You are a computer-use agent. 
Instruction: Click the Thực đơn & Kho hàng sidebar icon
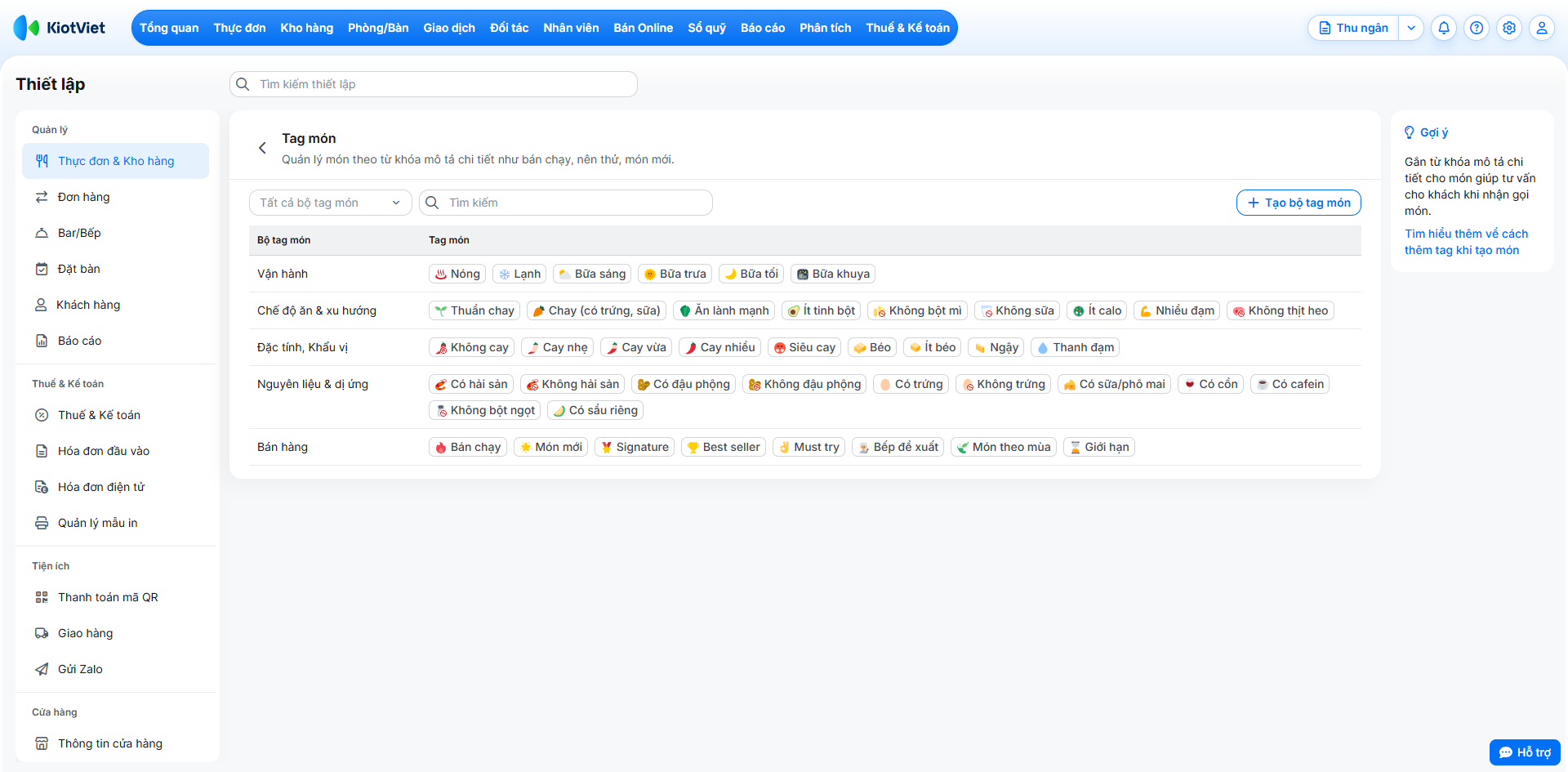[42, 161]
